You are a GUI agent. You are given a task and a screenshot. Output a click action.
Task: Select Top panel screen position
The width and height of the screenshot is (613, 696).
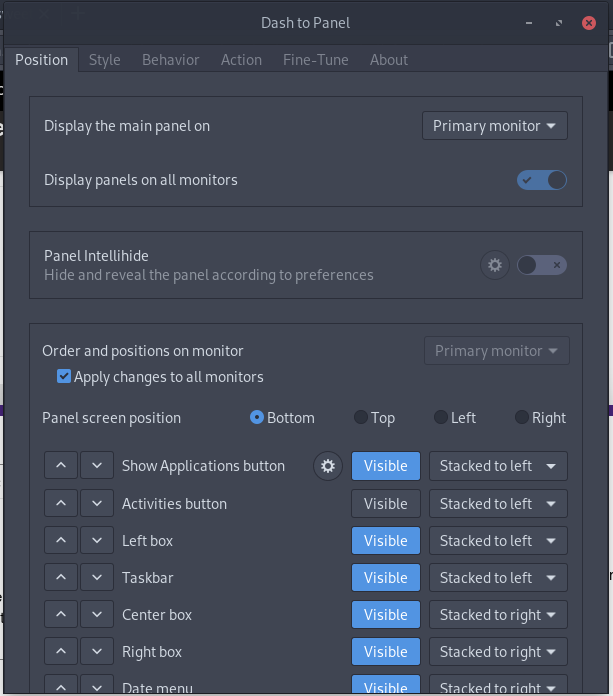[x=374, y=418]
